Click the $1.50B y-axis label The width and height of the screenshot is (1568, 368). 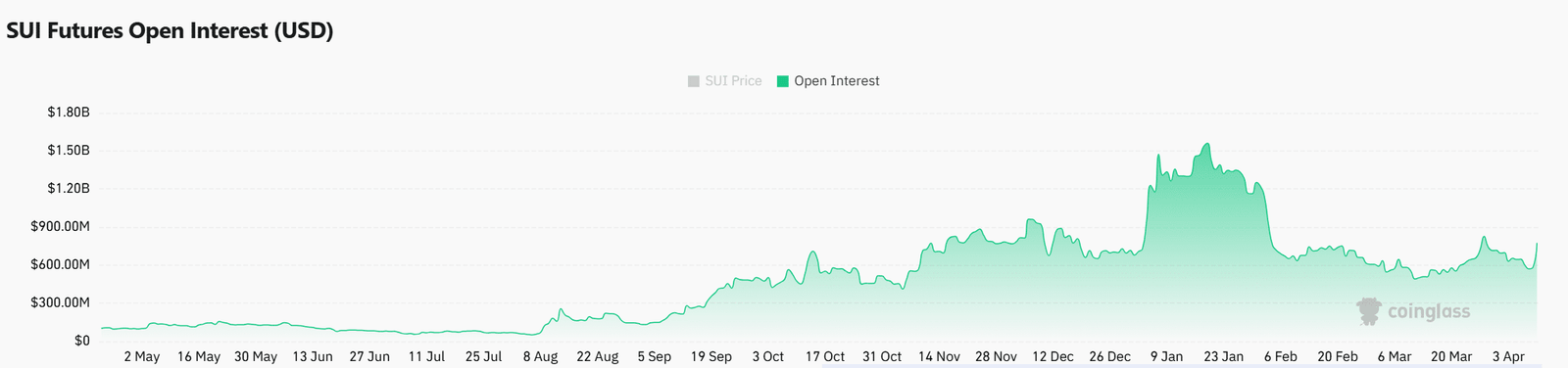tap(69, 151)
